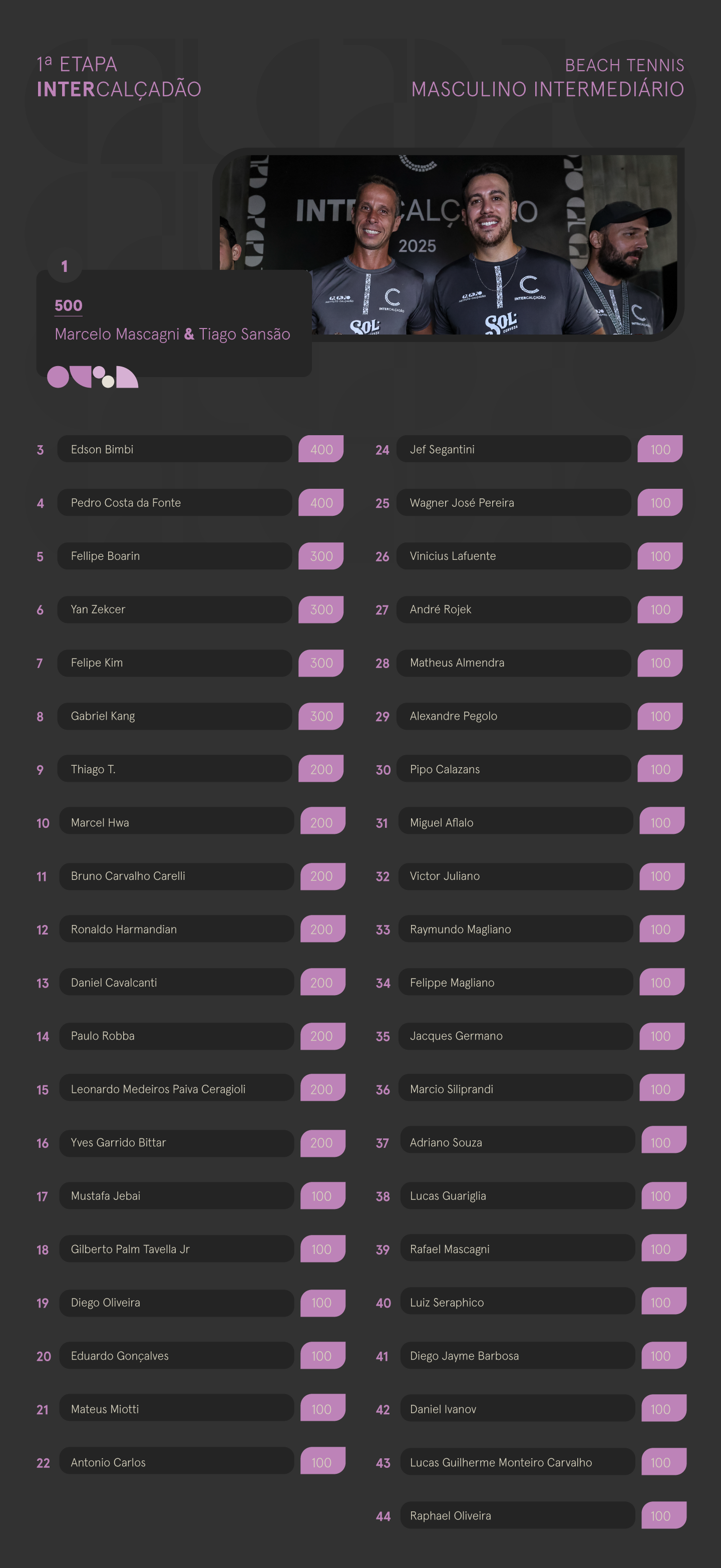Open Marcelo Mascagni & Tiago Sansão entry
This screenshot has height=1568, width=721.
(172, 334)
